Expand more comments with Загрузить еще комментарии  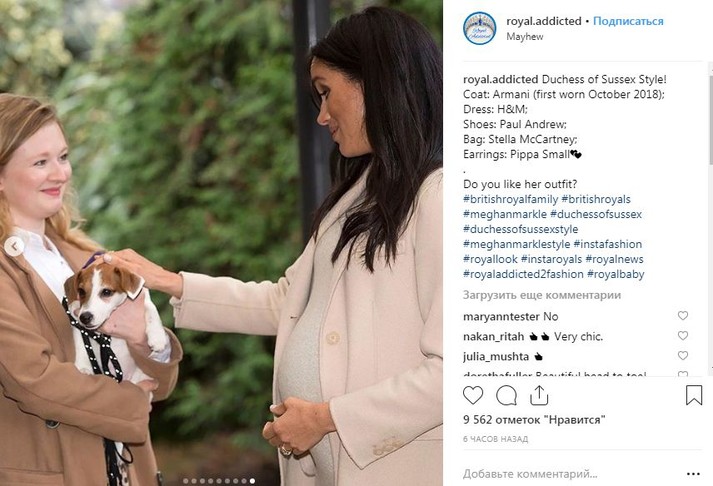(x=542, y=295)
